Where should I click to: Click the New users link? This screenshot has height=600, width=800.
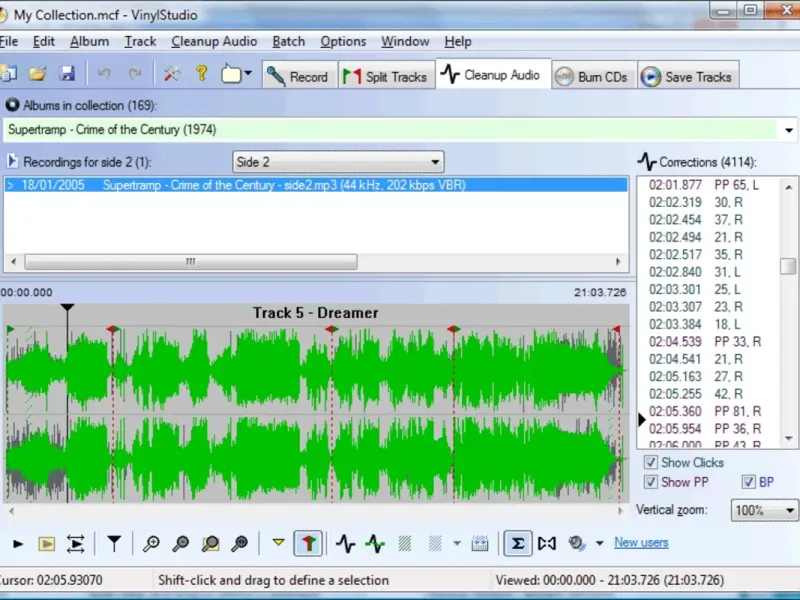(641, 543)
